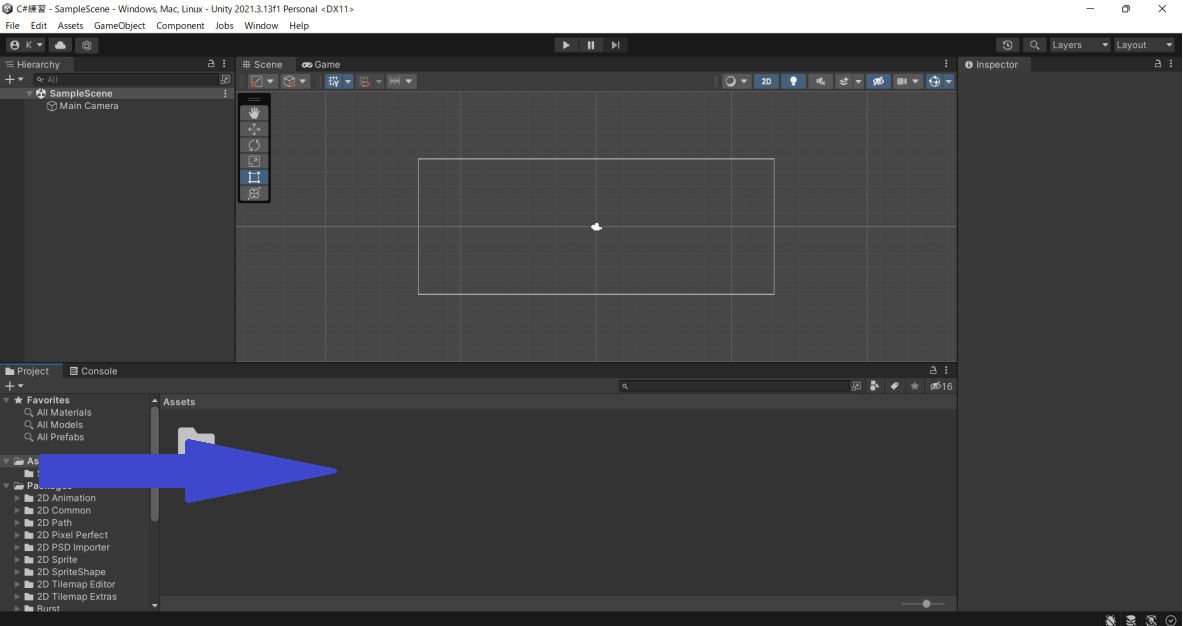Select the Hand tool in Scene view

[254, 113]
